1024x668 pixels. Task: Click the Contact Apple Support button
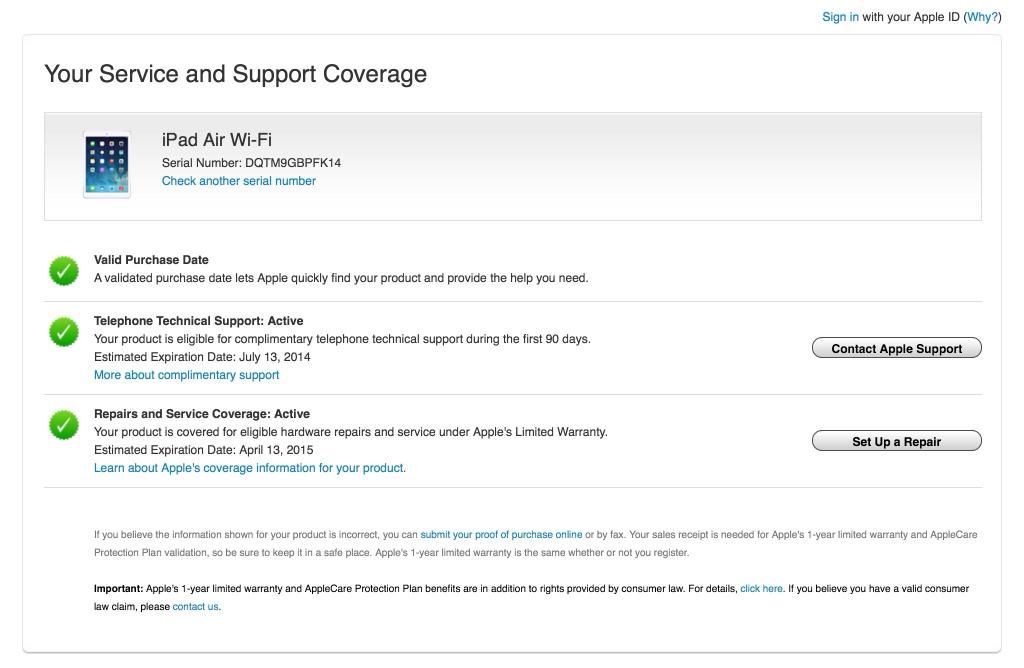pos(897,348)
